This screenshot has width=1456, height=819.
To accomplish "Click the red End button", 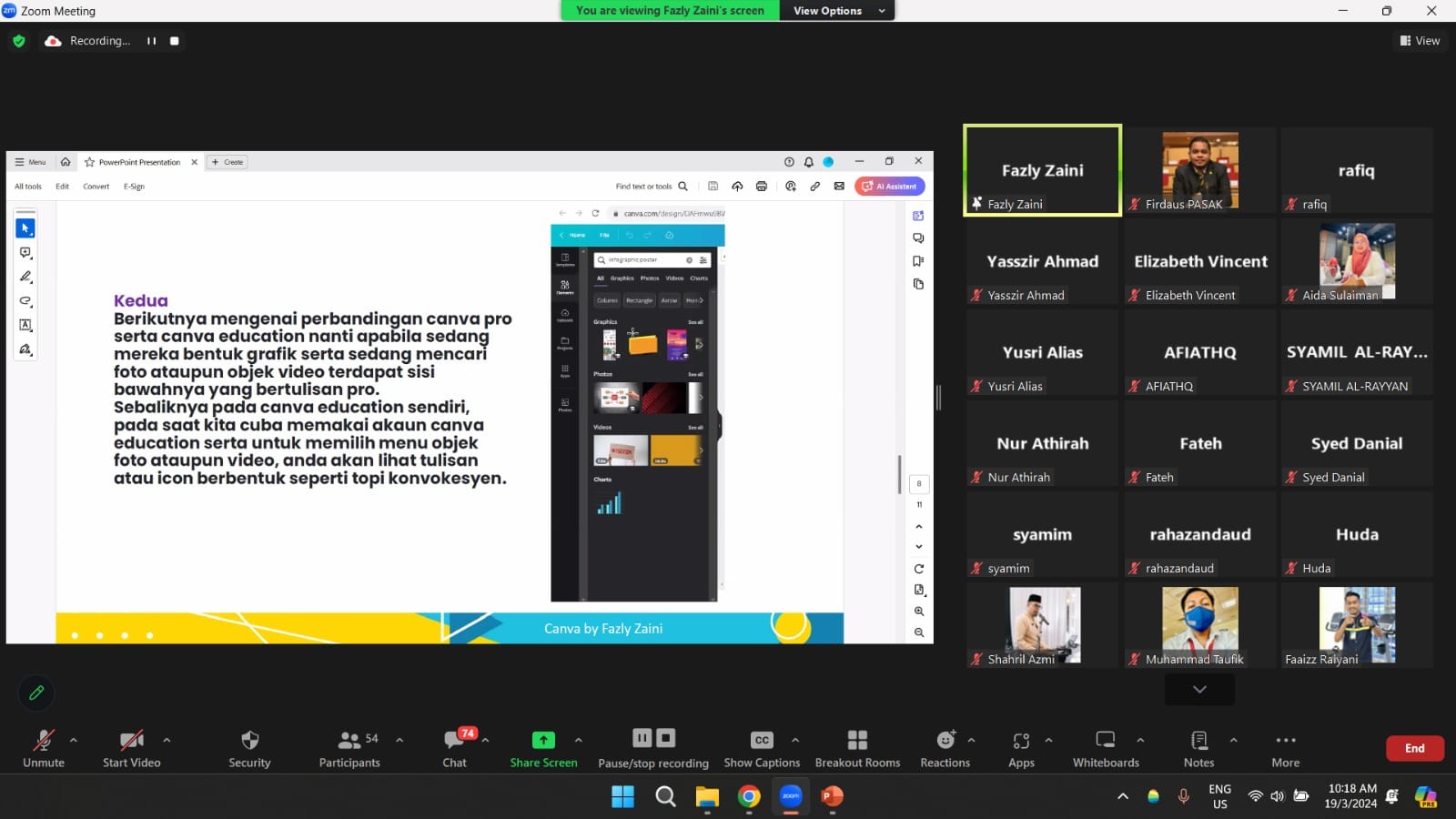I will coord(1414,748).
